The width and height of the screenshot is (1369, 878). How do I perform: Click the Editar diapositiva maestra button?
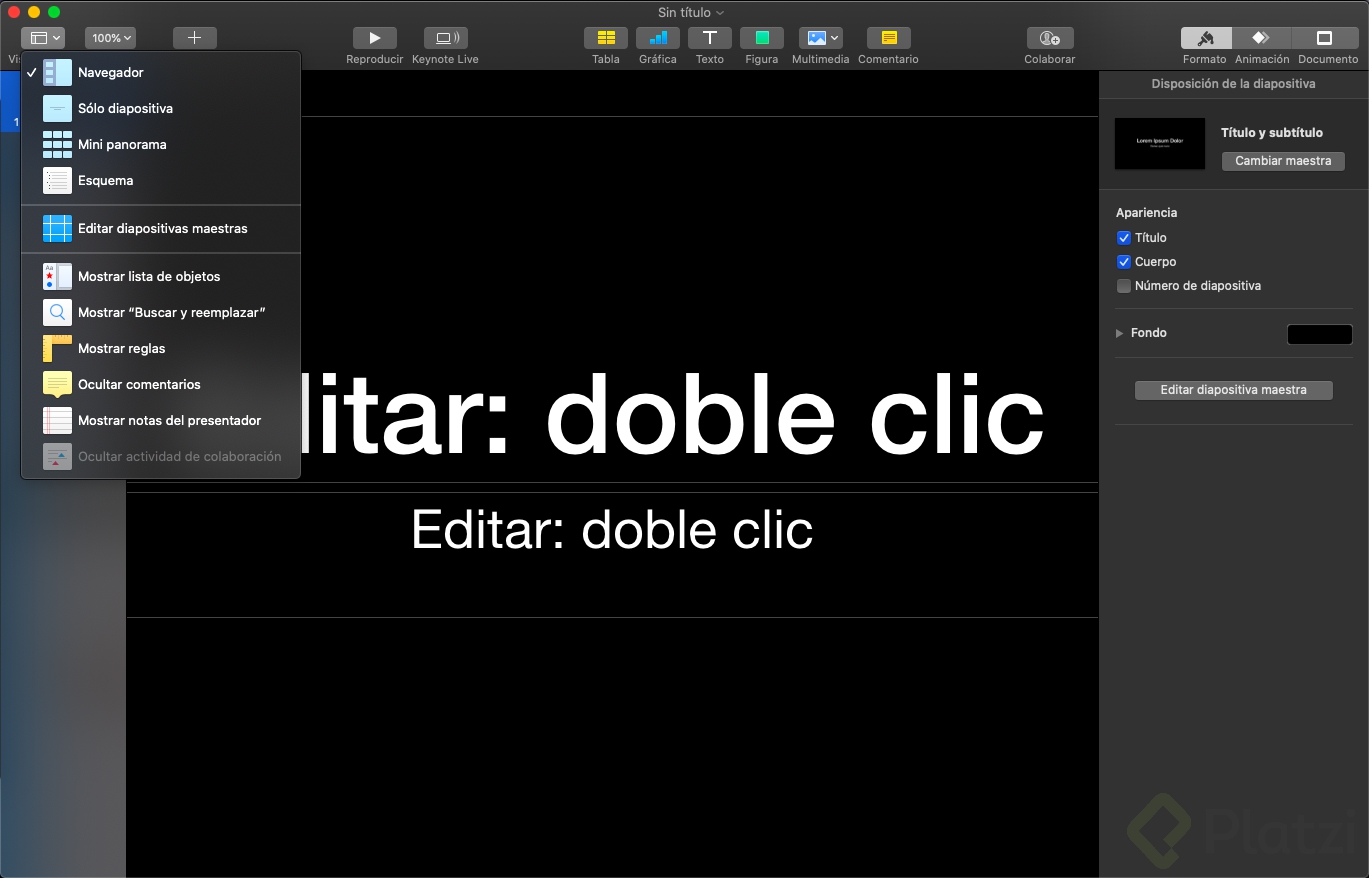tap(1233, 390)
